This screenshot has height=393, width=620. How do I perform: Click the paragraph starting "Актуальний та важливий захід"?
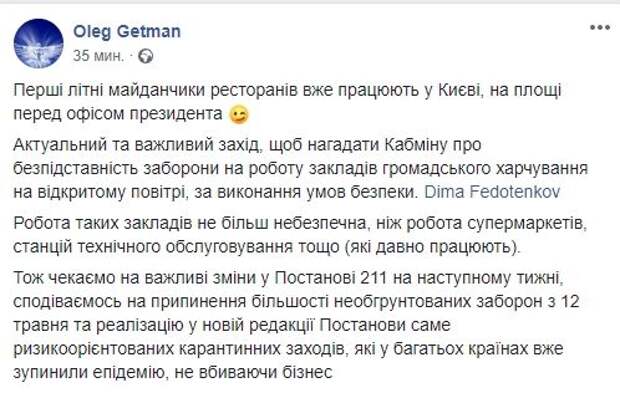point(301,168)
